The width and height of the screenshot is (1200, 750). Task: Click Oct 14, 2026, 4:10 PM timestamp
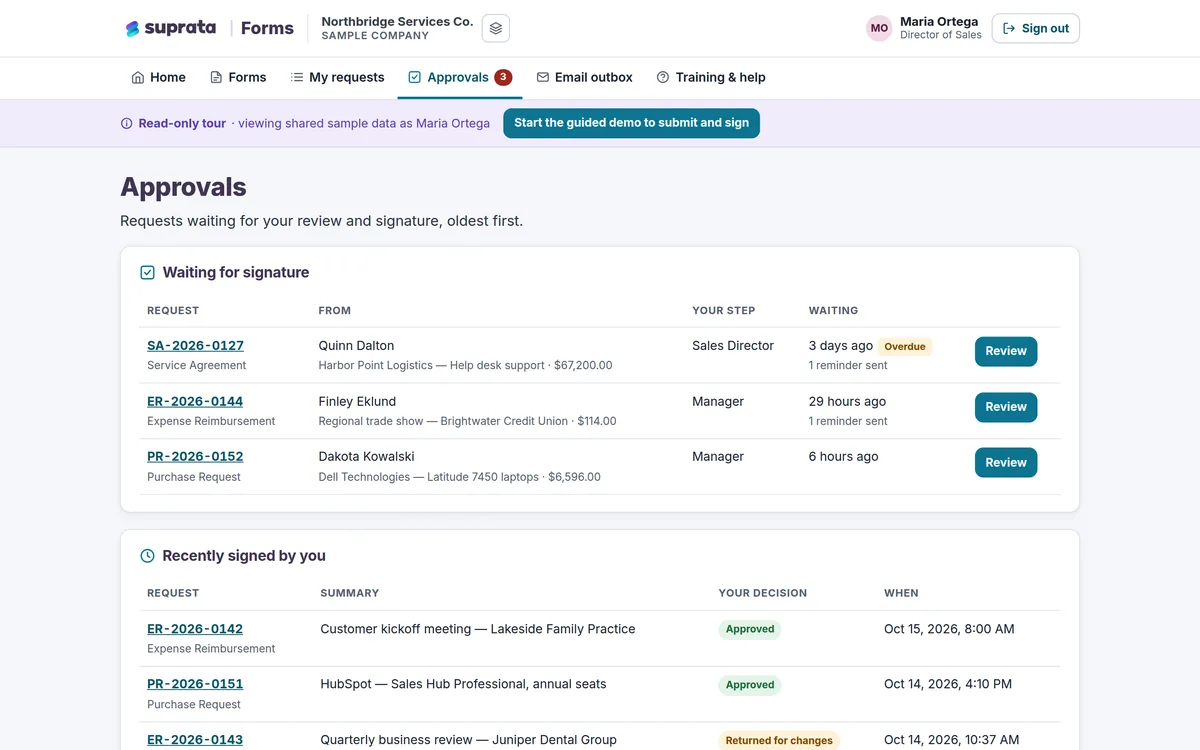(948, 684)
